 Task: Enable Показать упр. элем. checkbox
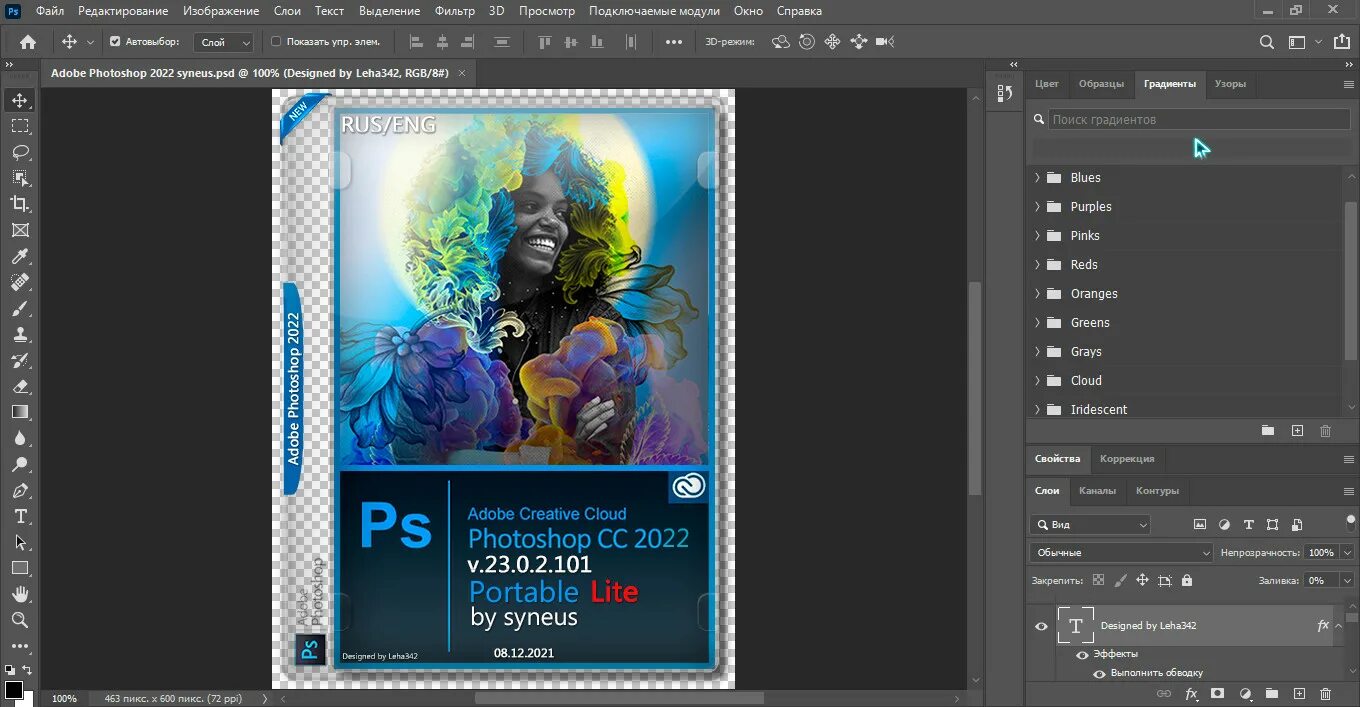point(276,42)
